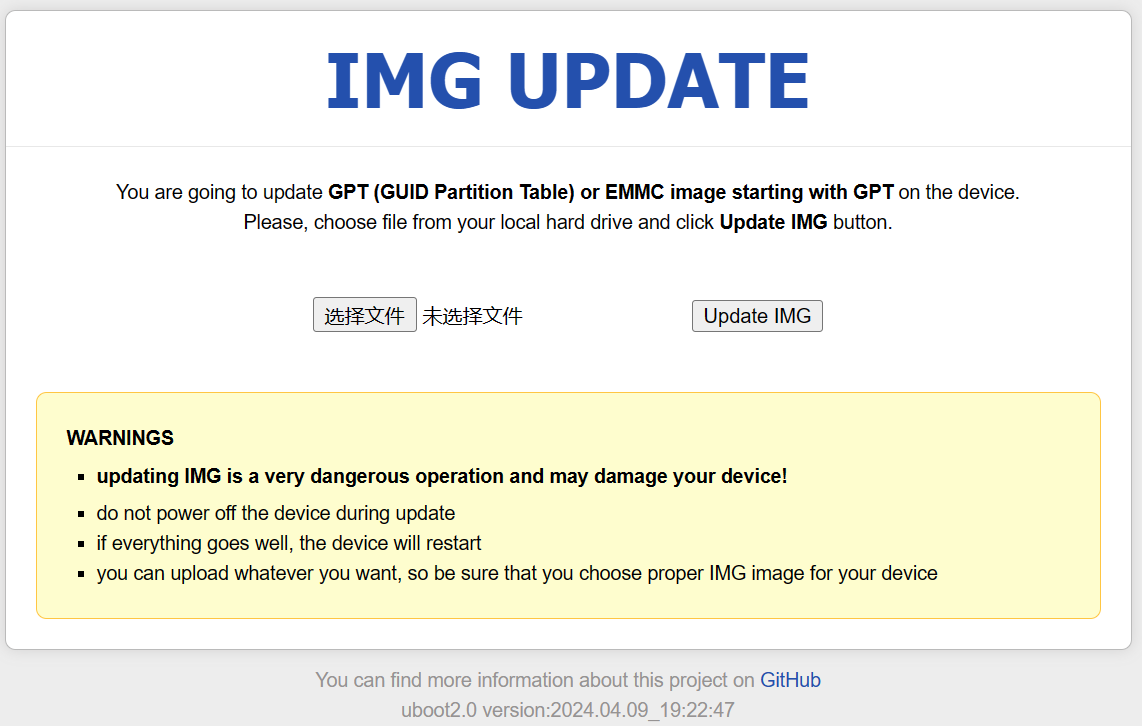Viewport: 1142px width, 726px height.
Task: Click the 'choose proper IMG image' warning
Action: click(517, 573)
